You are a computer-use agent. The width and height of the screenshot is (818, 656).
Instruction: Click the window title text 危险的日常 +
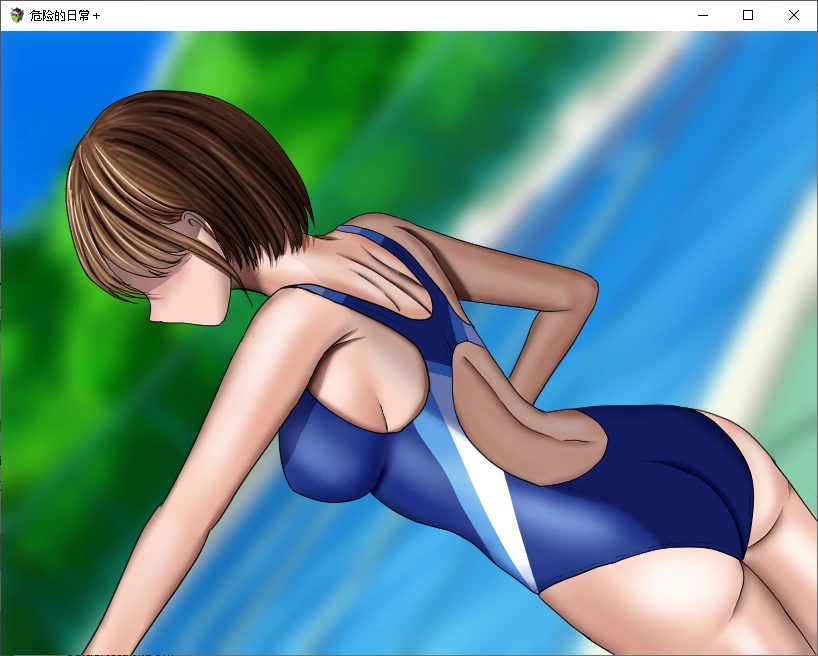point(65,16)
